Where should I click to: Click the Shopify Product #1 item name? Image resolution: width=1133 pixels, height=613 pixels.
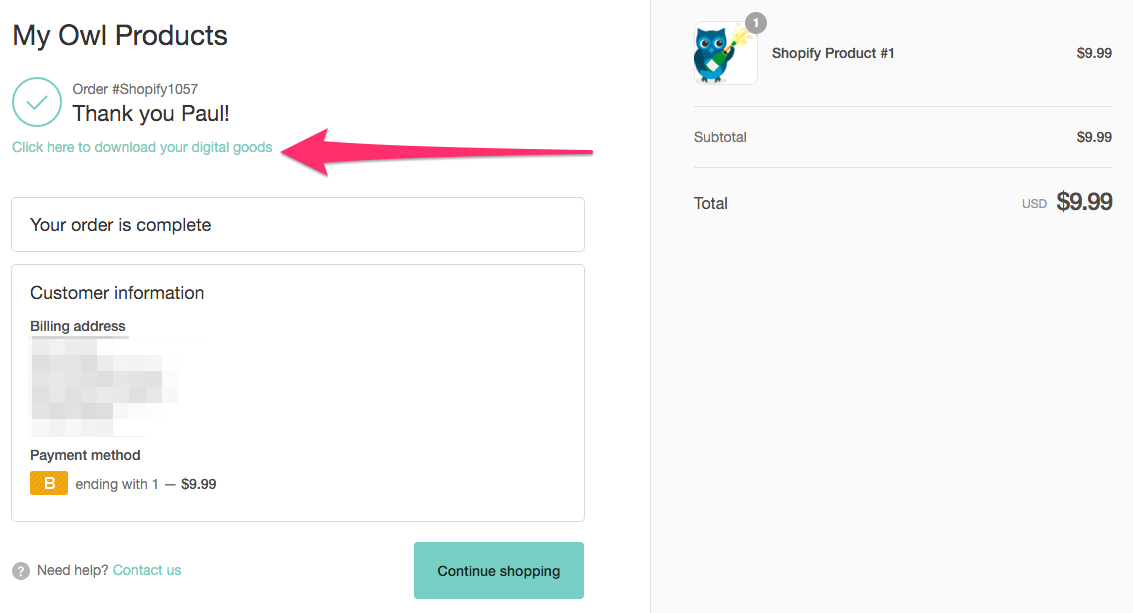tap(833, 53)
